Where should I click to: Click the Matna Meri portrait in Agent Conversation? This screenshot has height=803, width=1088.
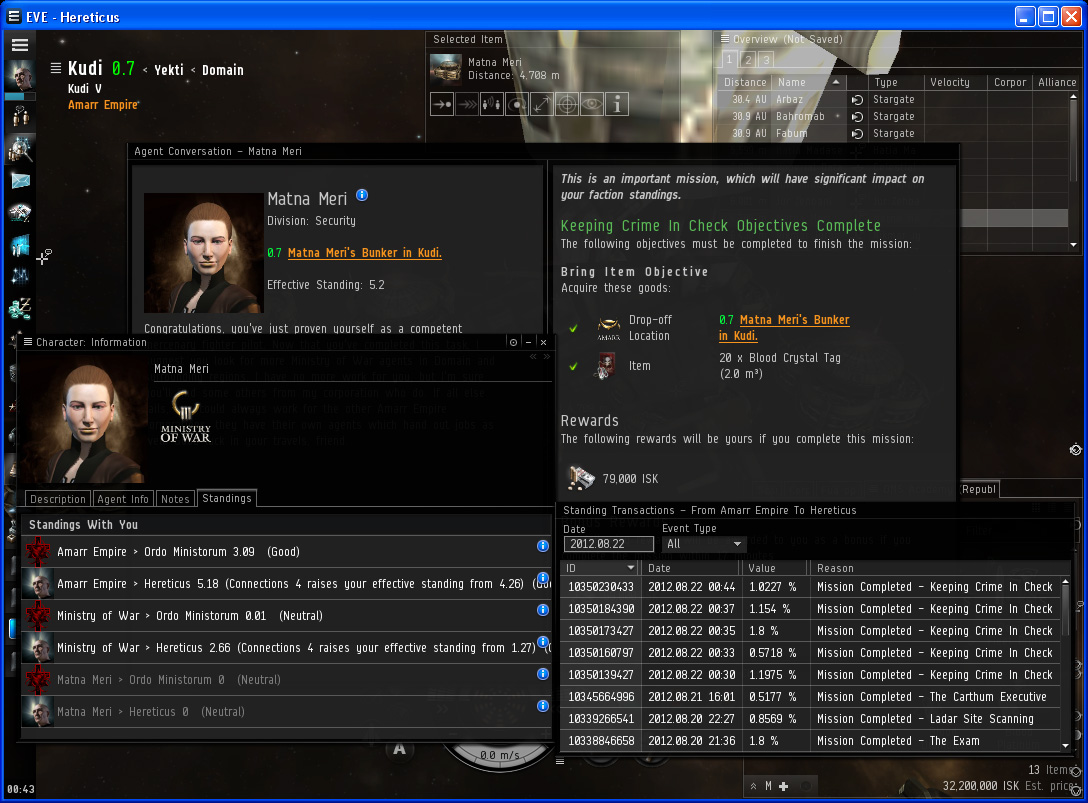203,253
